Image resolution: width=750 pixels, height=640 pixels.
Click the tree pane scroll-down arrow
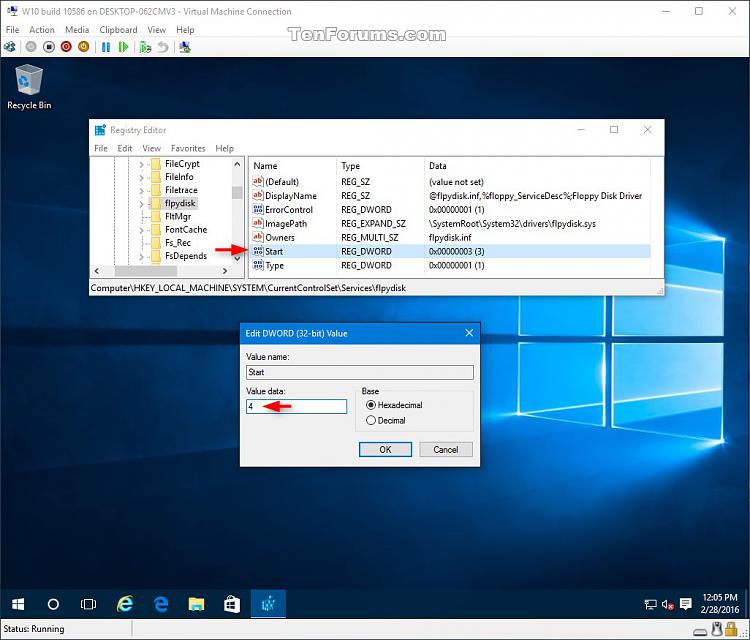coord(237,258)
